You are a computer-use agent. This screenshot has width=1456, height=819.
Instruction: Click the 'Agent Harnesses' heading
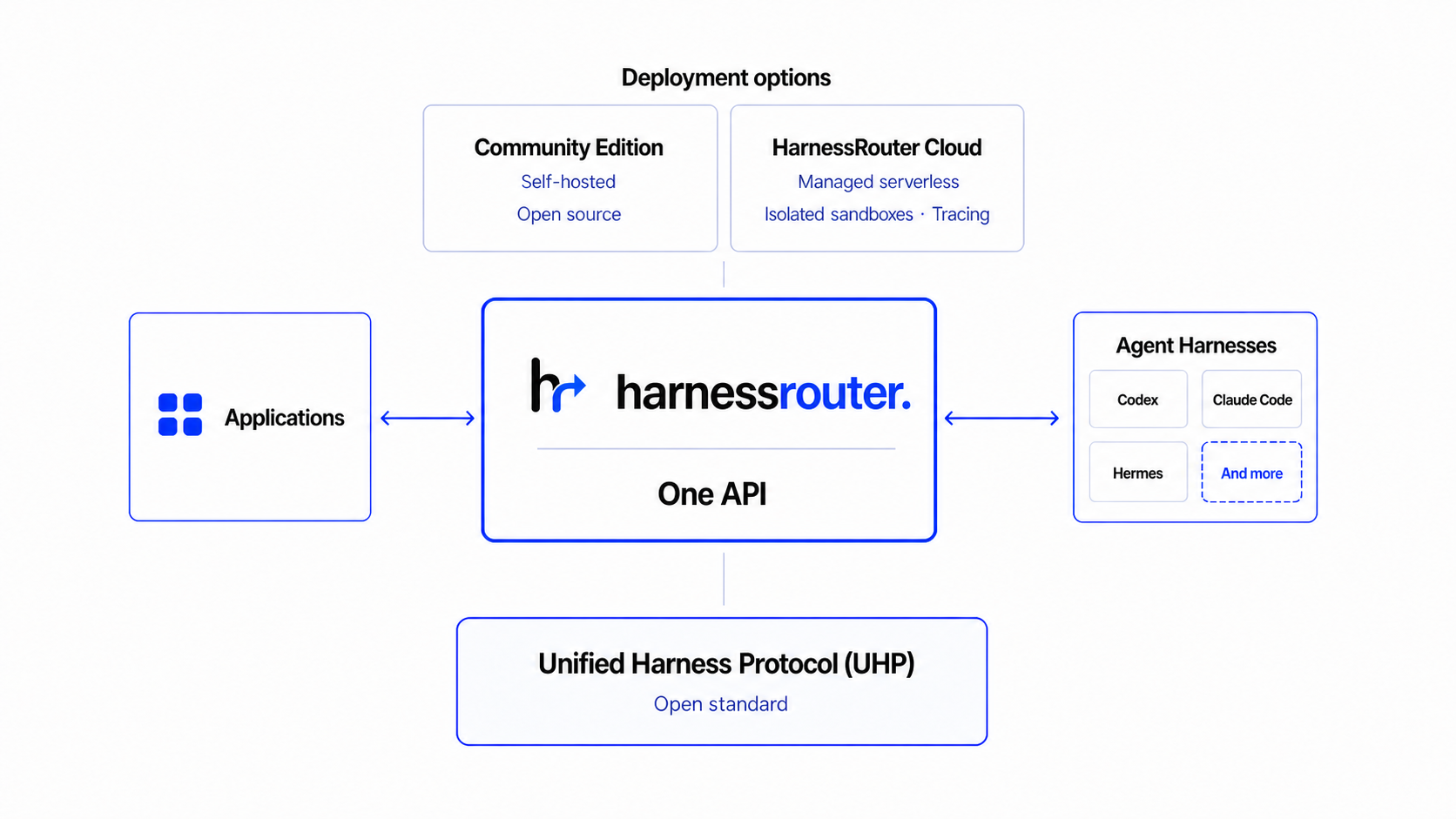tap(1196, 346)
